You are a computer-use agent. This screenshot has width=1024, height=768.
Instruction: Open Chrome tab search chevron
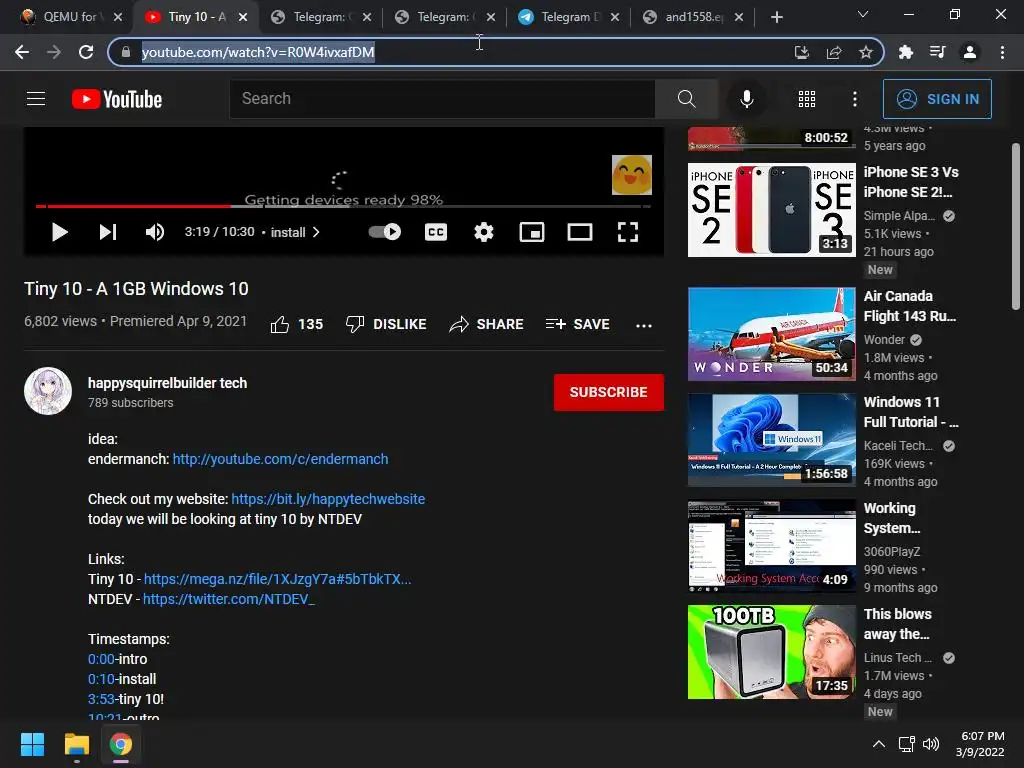(x=863, y=14)
